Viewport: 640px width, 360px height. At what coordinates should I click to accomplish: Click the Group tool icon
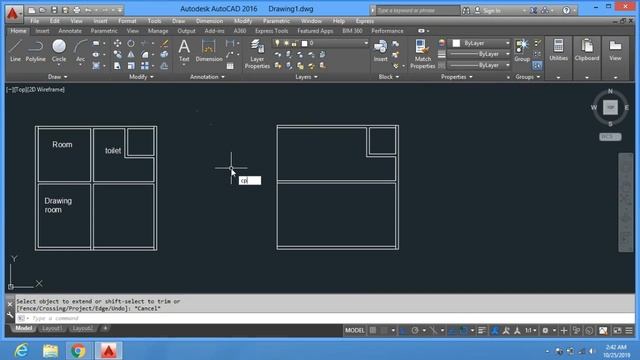(x=522, y=51)
